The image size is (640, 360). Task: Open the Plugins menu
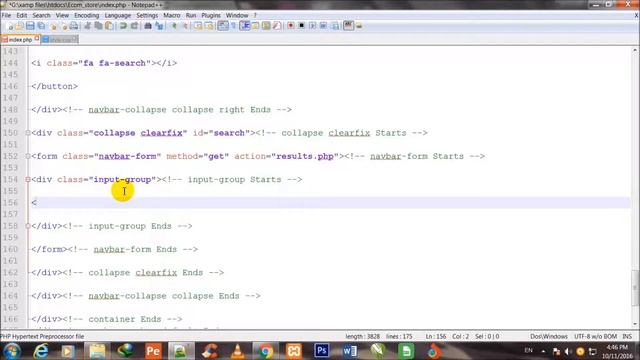tap(211, 15)
